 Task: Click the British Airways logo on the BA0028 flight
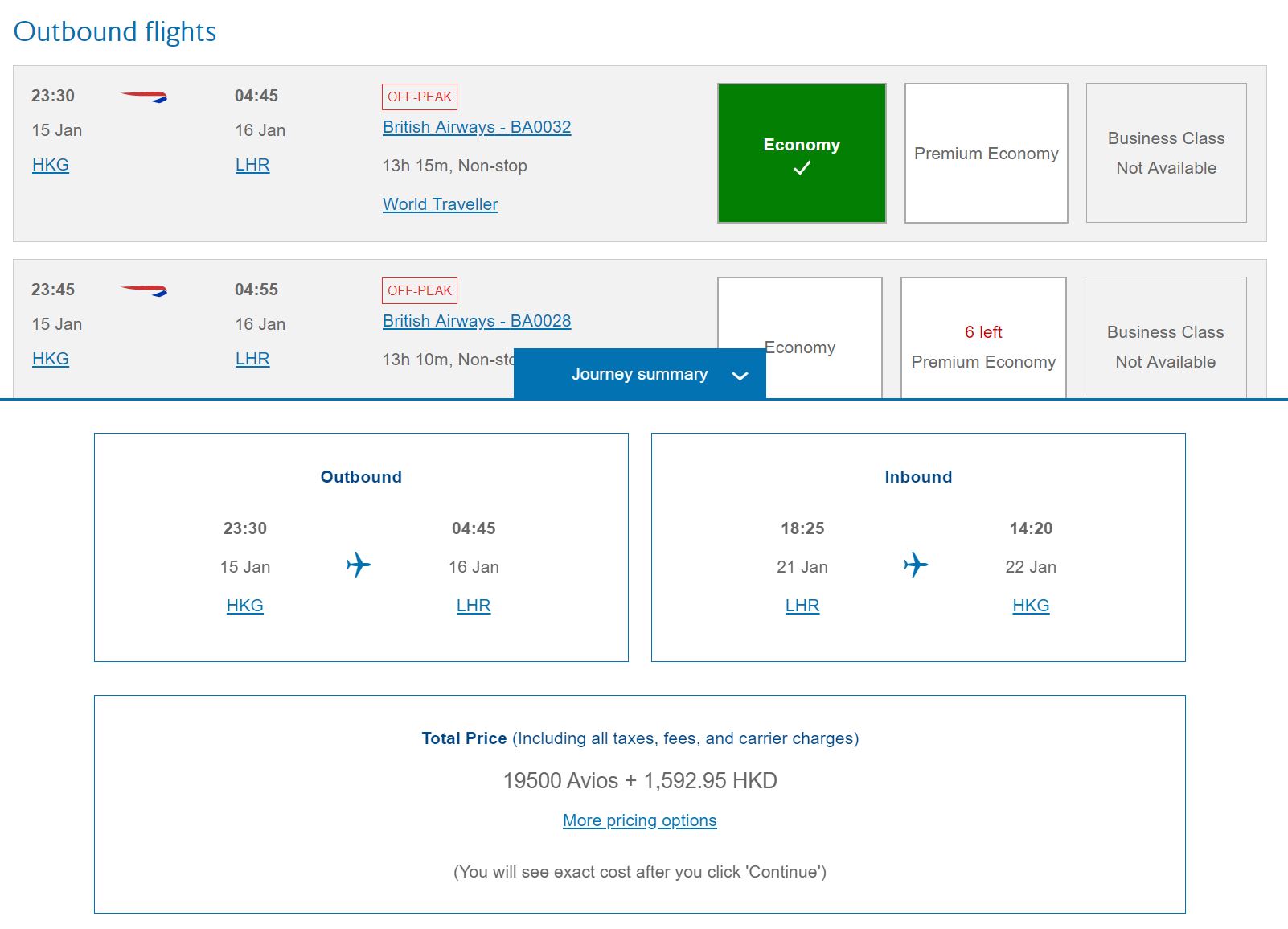[x=144, y=290]
